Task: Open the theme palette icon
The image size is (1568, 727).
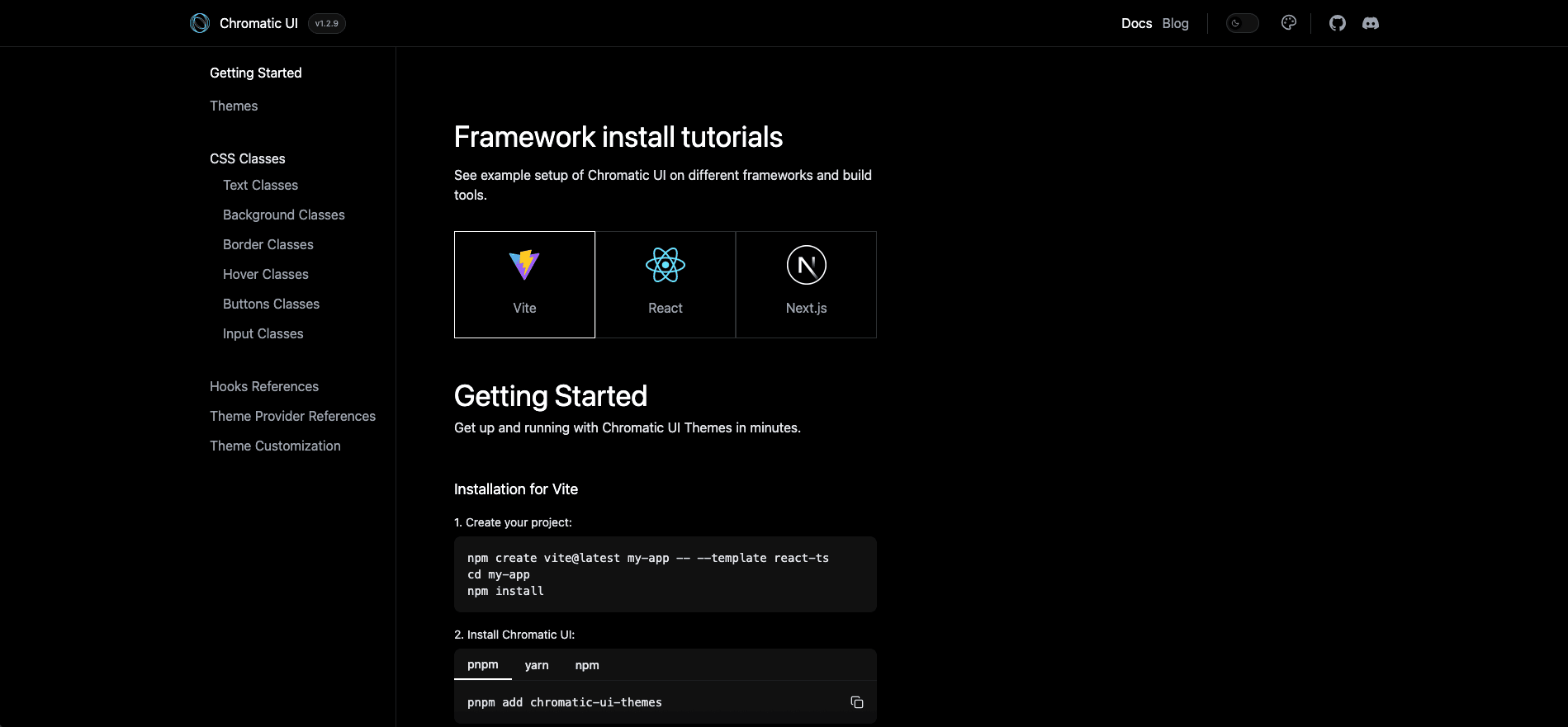Action: 1288,23
